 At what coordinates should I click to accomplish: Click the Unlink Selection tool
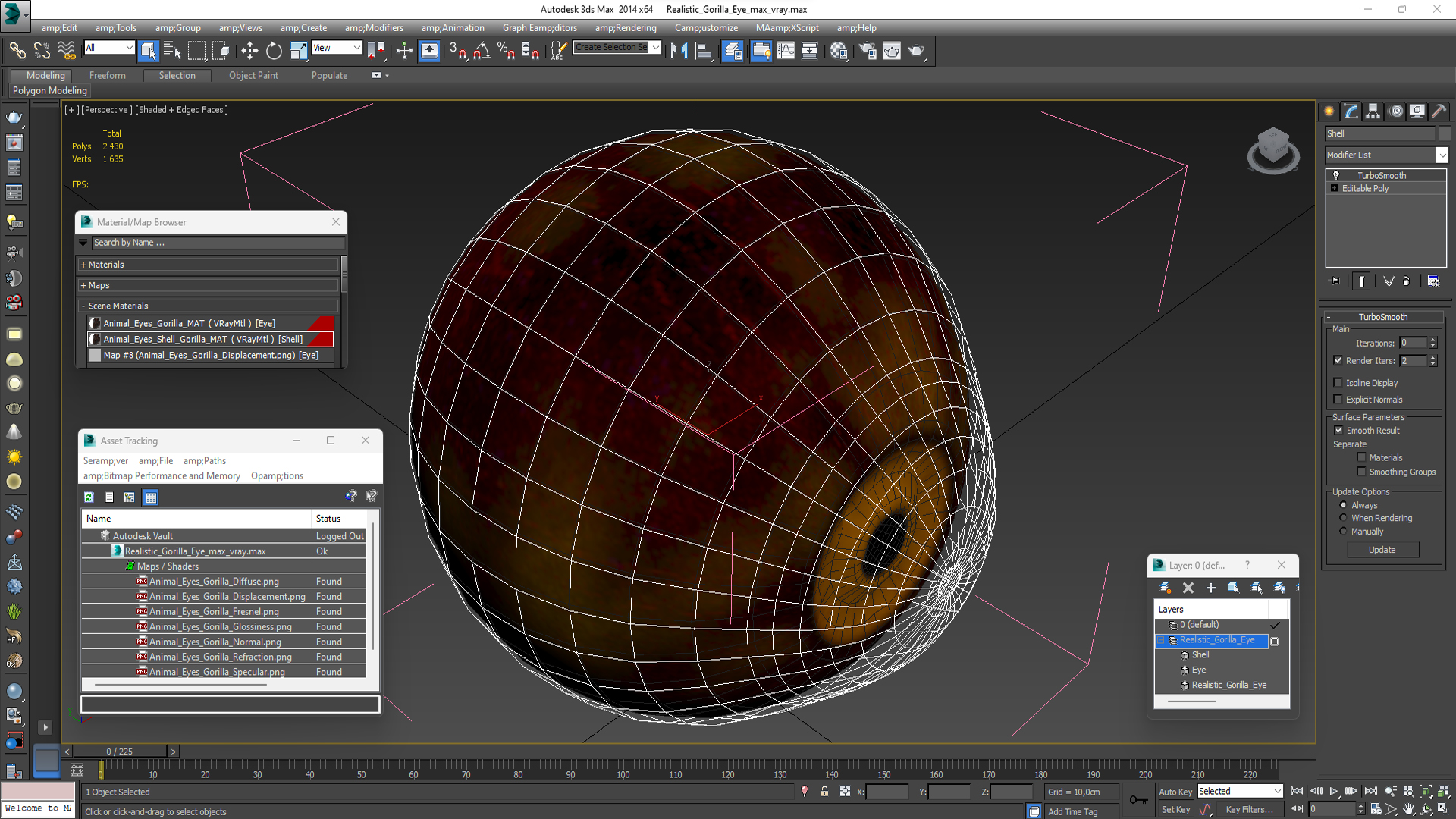42,51
